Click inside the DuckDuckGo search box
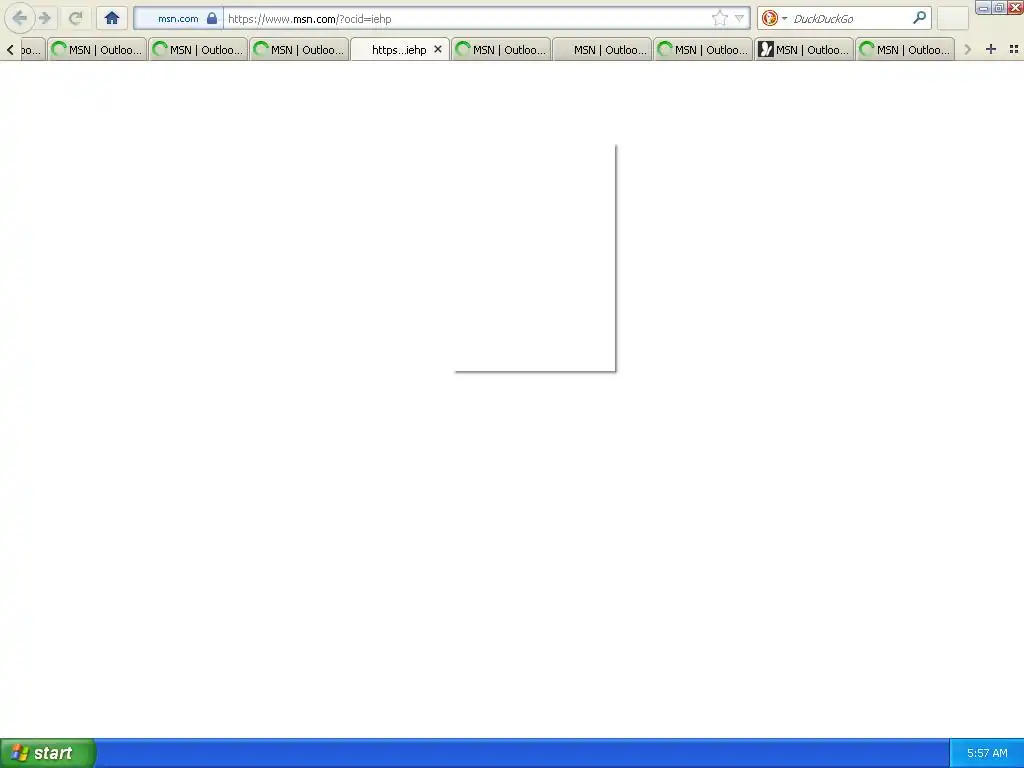 click(849, 18)
